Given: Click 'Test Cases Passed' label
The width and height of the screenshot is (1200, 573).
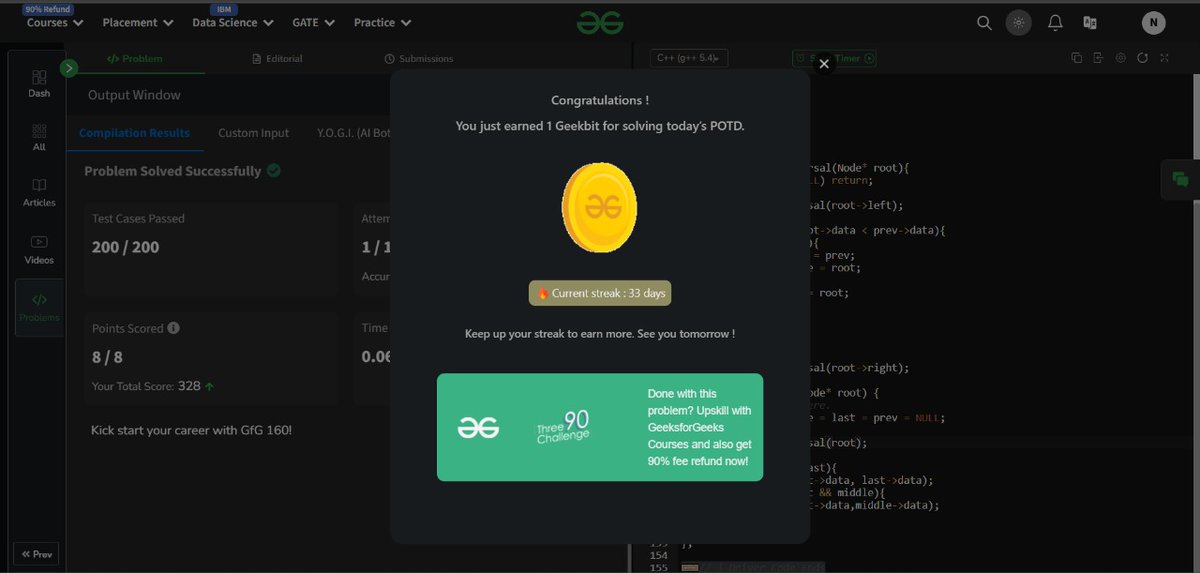Looking at the screenshot, I should tap(138, 218).
